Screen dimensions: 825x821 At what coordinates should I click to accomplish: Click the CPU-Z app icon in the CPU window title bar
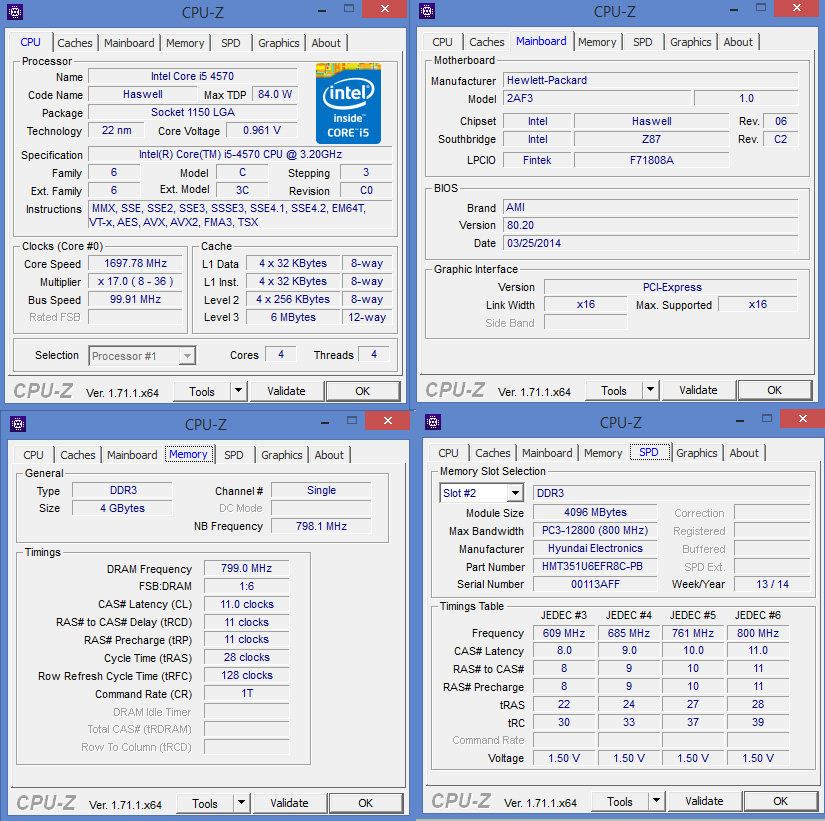[x=15, y=12]
